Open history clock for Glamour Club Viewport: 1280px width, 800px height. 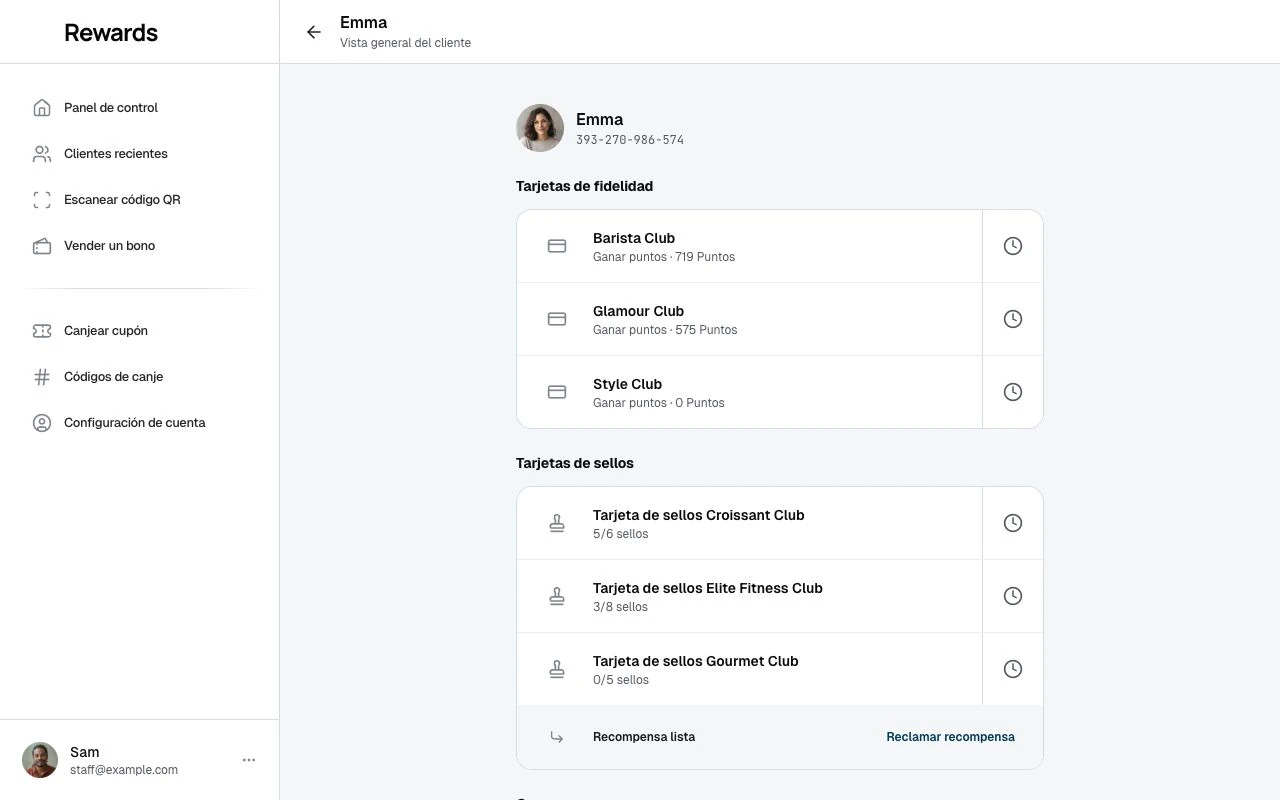pos(1013,319)
